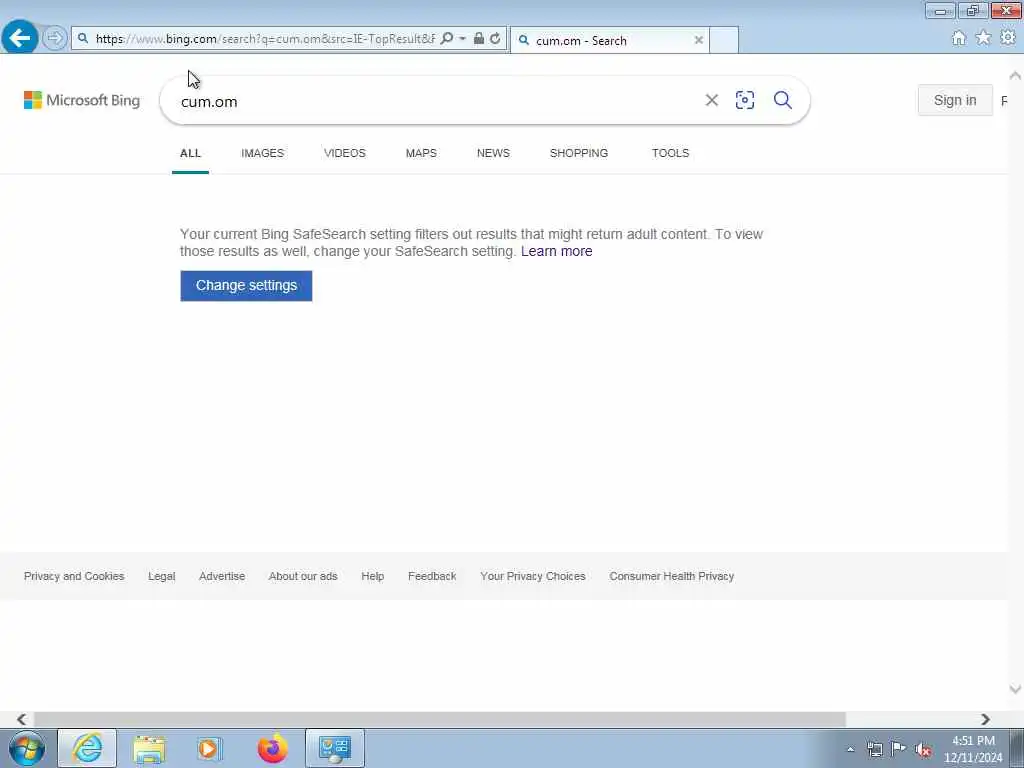Click the vertical scrollbar up arrow
Viewport: 1024px width, 768px height.
pos(1015,76)
